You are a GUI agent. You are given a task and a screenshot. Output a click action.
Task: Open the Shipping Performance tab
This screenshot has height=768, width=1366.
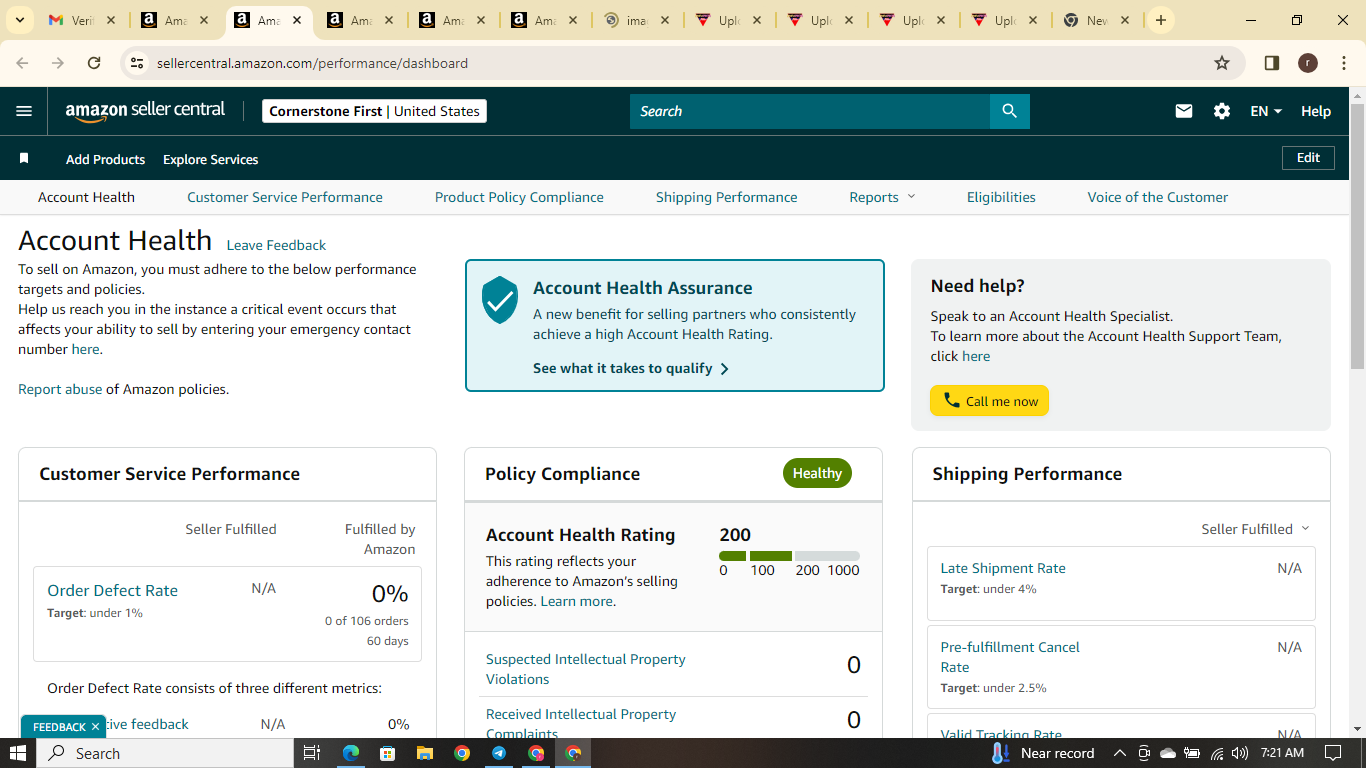727,197
